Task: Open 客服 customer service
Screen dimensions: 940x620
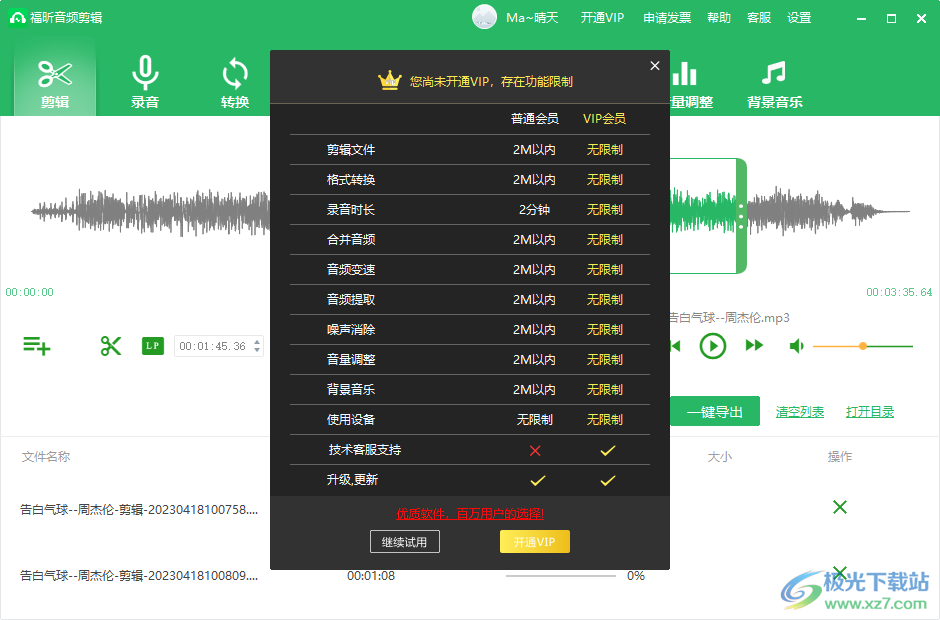Action: 759,18
